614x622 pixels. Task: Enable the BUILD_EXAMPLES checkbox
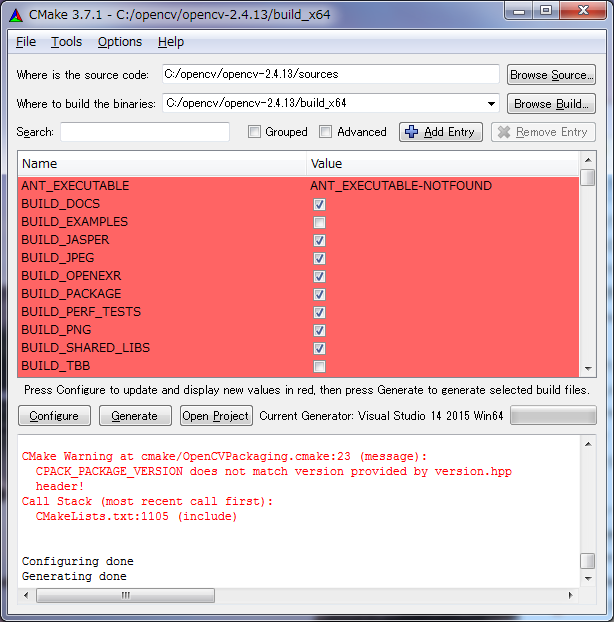[x=319, y=222]
